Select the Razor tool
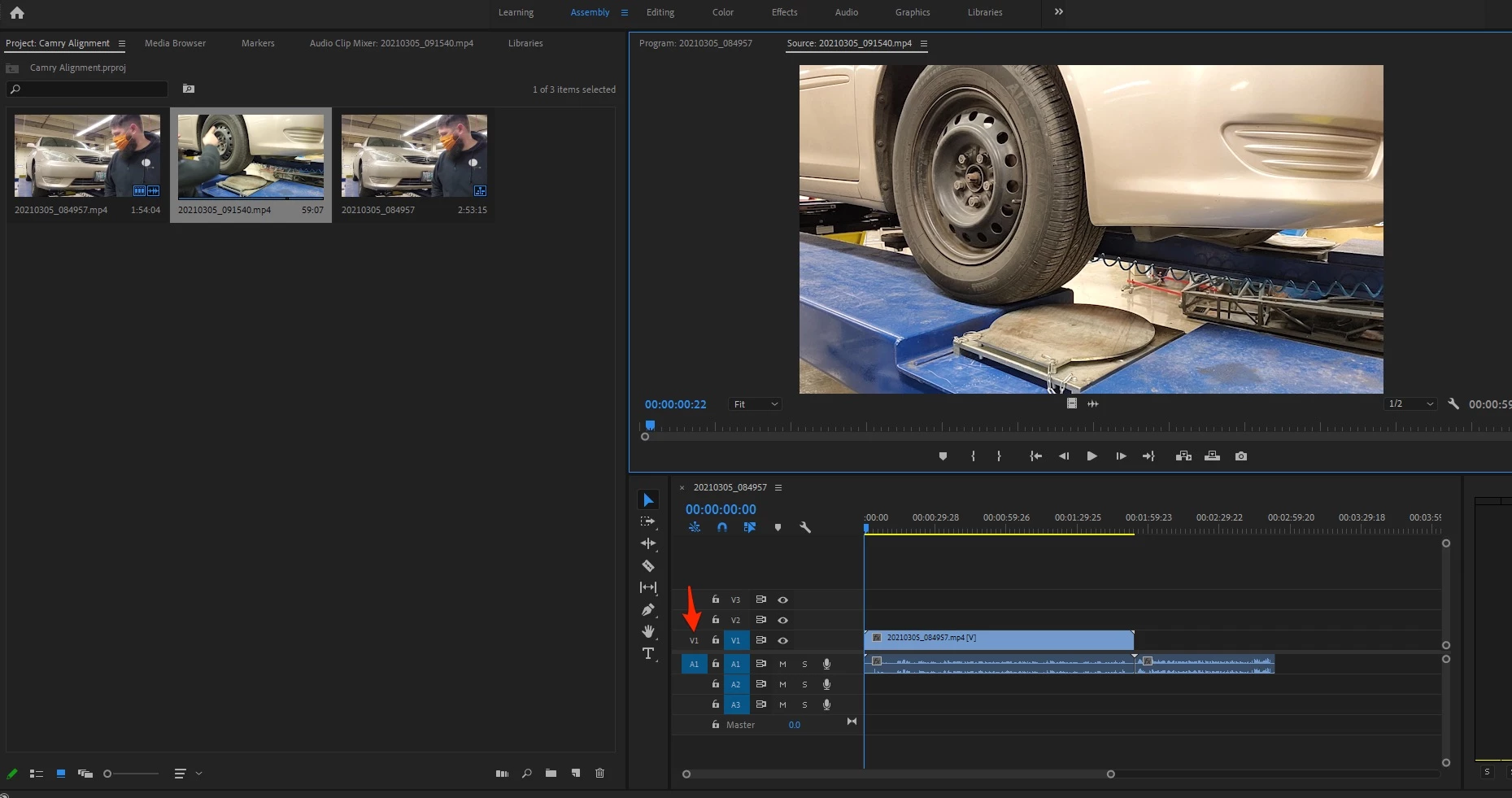This screenshot has height=798, width=1512. [x=648, y=565]
